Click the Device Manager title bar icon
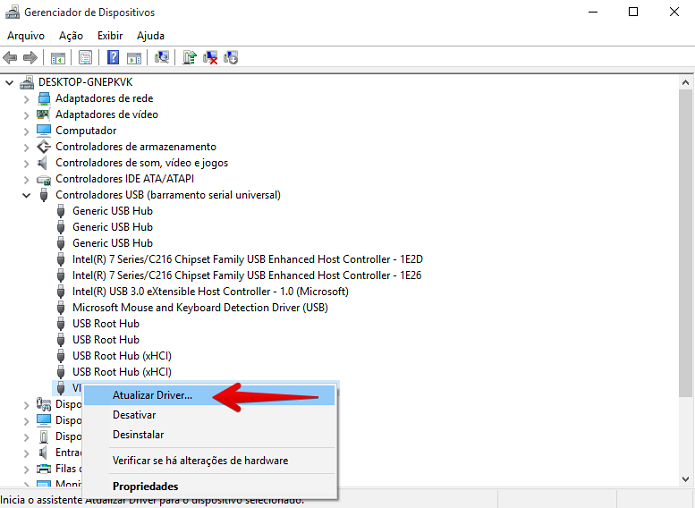Image resolution: width=695 pixels, height=508 pixels. 12,12
